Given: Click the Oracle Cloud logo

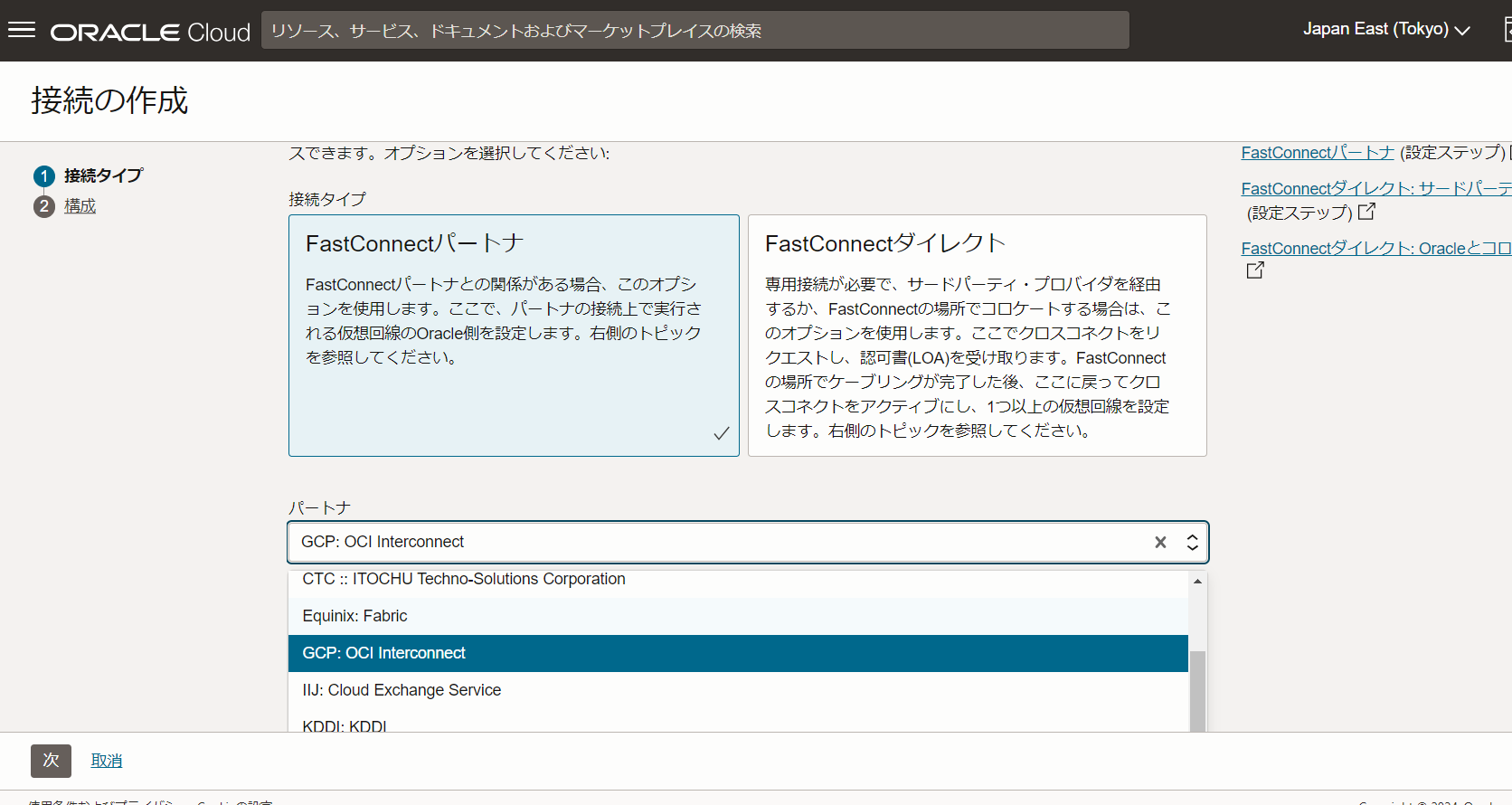Looking at the screenshot, I should (150, 33).
